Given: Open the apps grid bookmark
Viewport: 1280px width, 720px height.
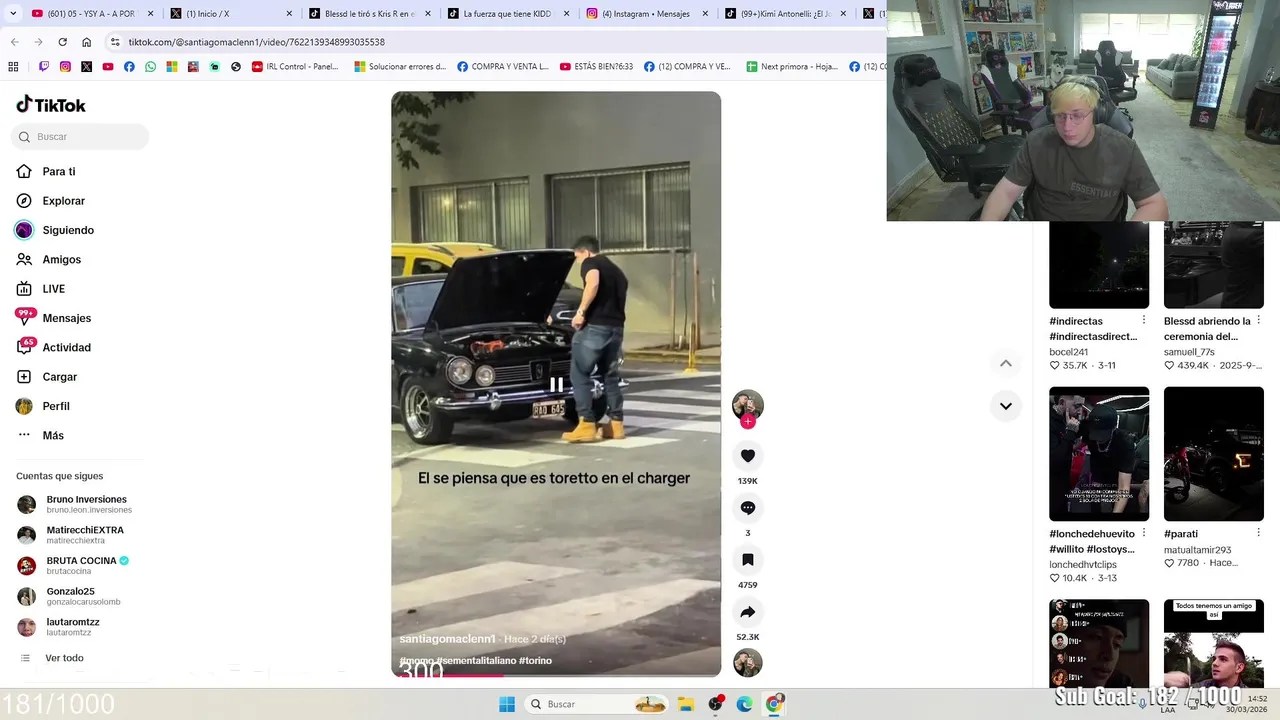Looking at the screenshot, I should [13, 67].
